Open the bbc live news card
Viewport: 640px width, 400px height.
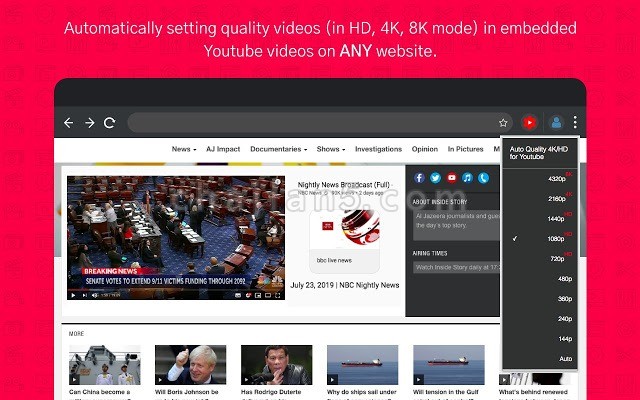click(x=344, y=241)
